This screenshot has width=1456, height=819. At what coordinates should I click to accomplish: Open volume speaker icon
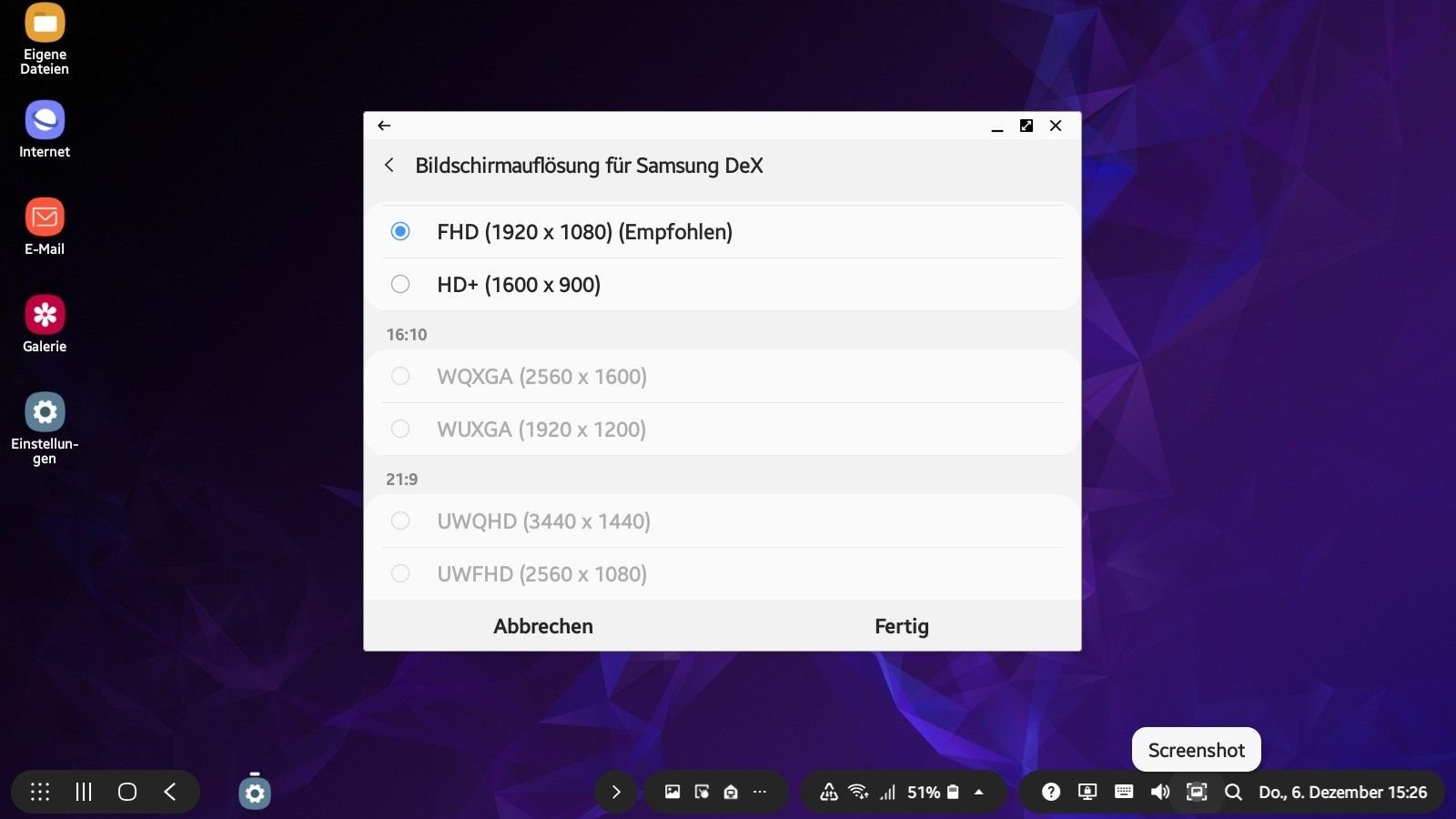click(1160, 792)
